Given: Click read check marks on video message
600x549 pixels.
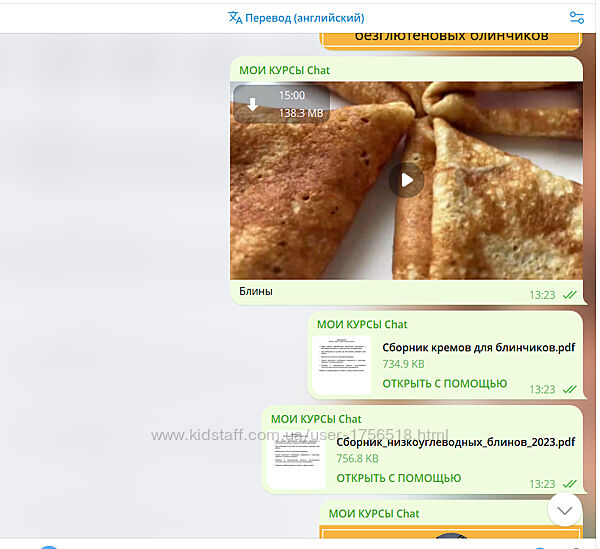Looking at the screenshot, I should pyautogui.click(x=570, y=295).
